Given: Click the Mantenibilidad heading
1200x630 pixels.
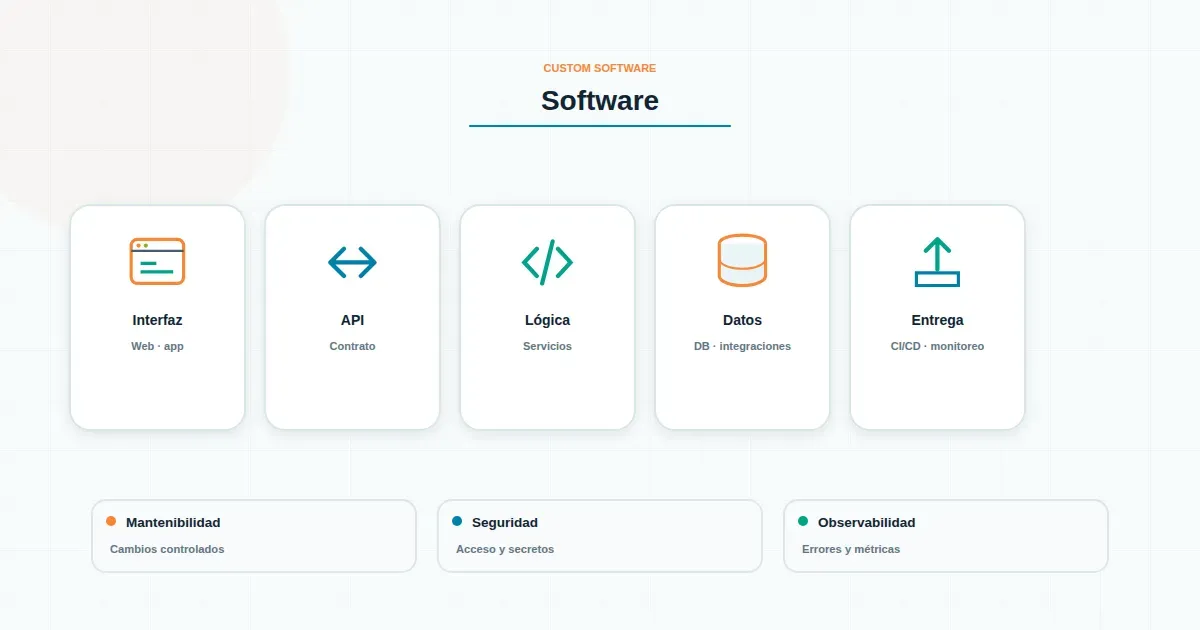Looking at the screenshot, I should 173,522.
